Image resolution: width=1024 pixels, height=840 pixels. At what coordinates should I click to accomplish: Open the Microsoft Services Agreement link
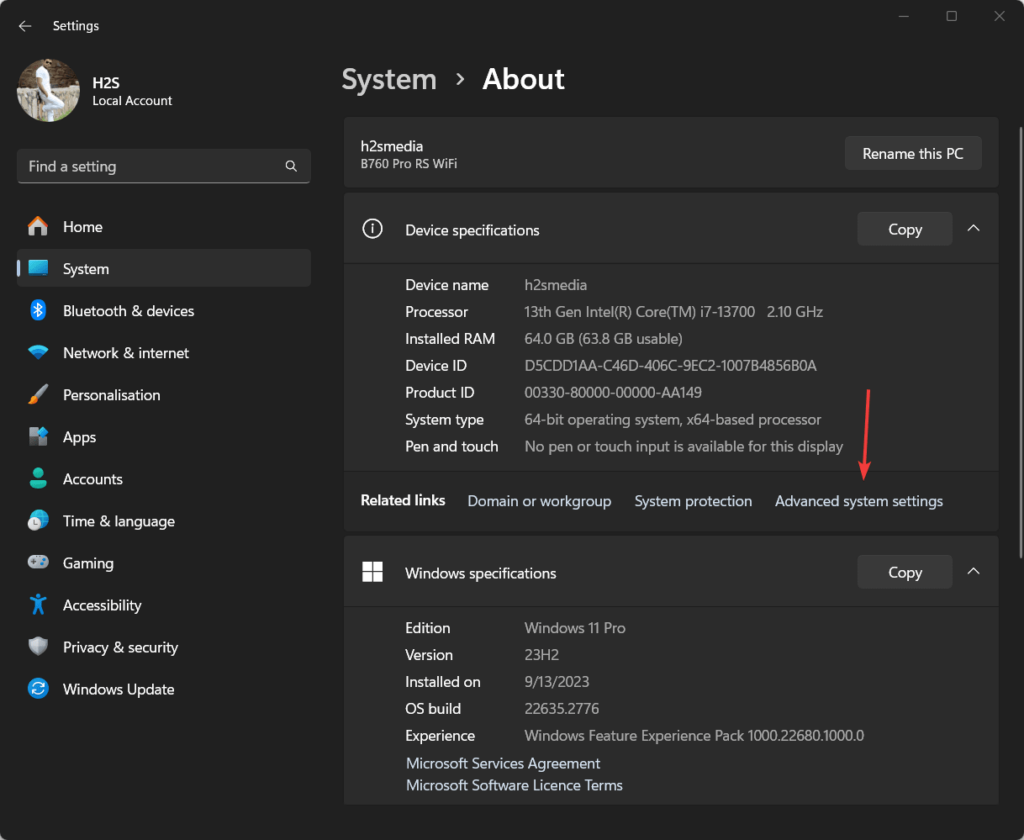[x=503, y=763]
